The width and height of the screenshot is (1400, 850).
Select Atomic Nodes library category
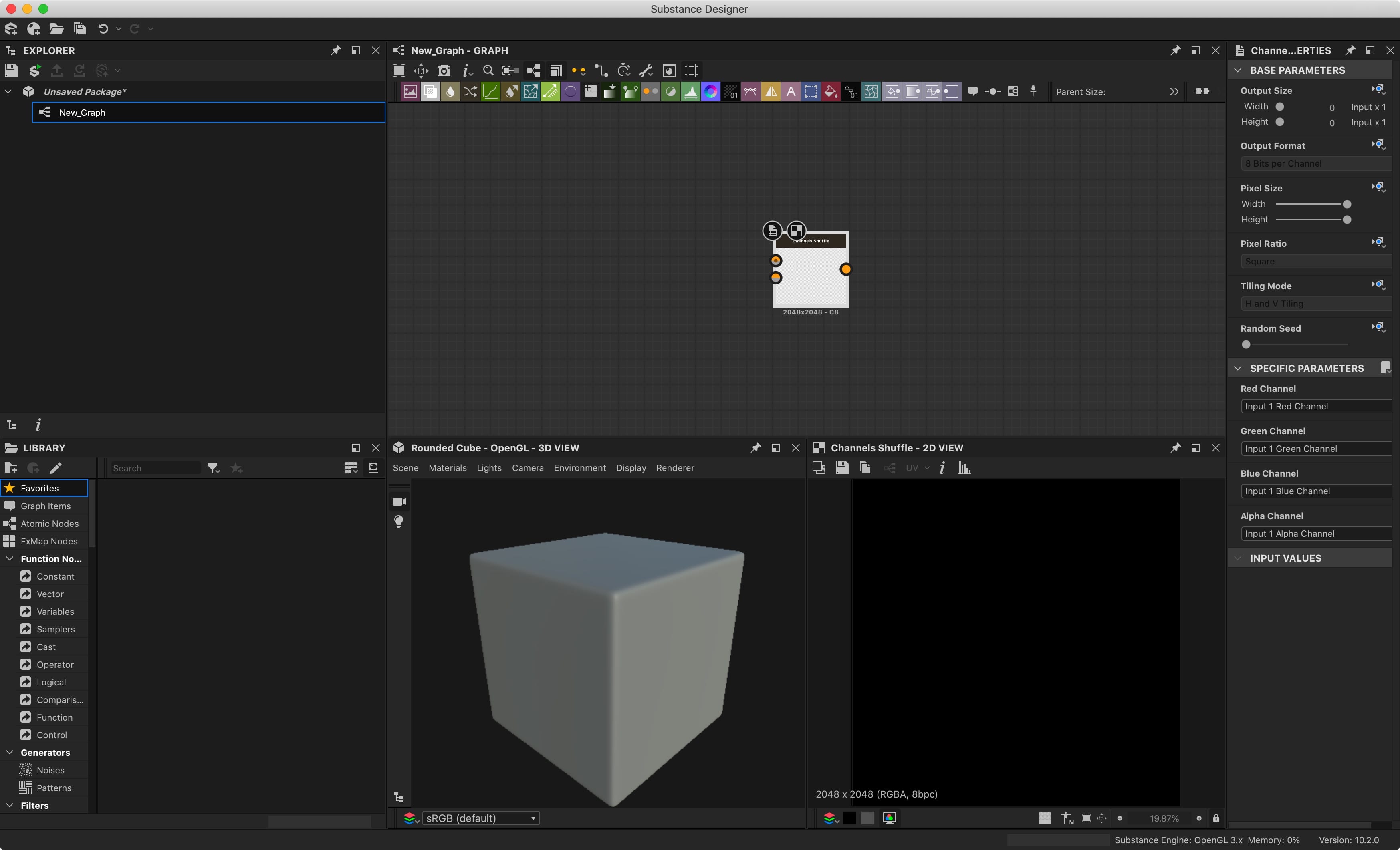pos(49,523)
